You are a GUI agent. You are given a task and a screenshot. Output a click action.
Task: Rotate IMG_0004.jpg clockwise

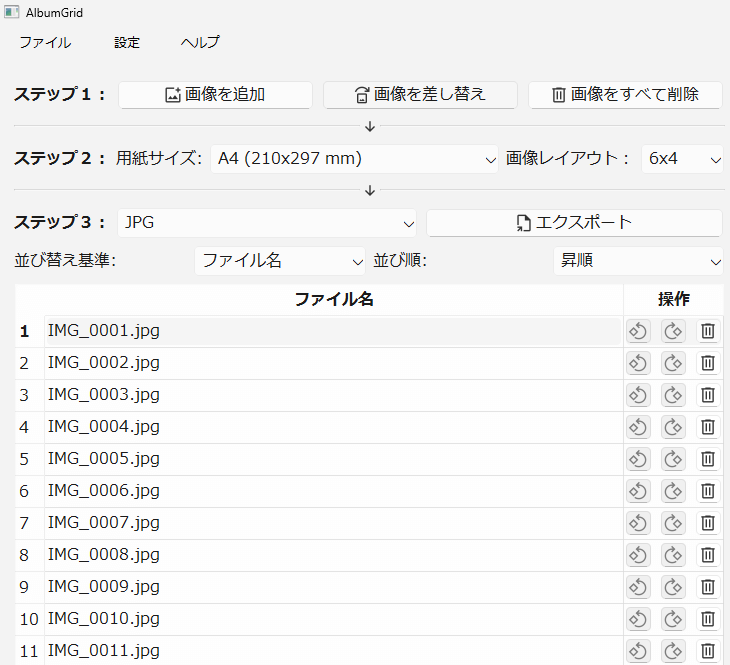pyautogui.click(x=673, y=427)
